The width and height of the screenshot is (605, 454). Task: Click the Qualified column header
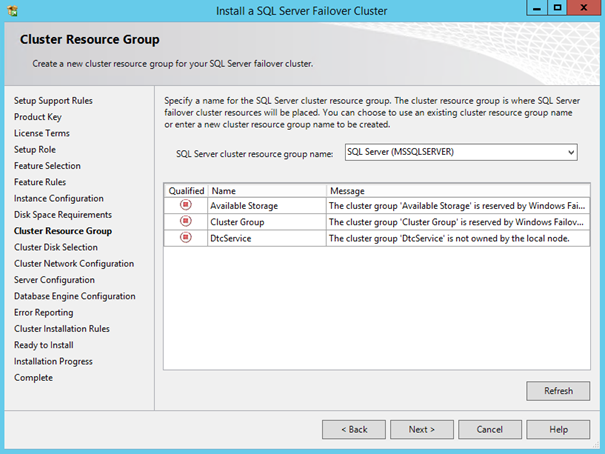click(186, 190)
